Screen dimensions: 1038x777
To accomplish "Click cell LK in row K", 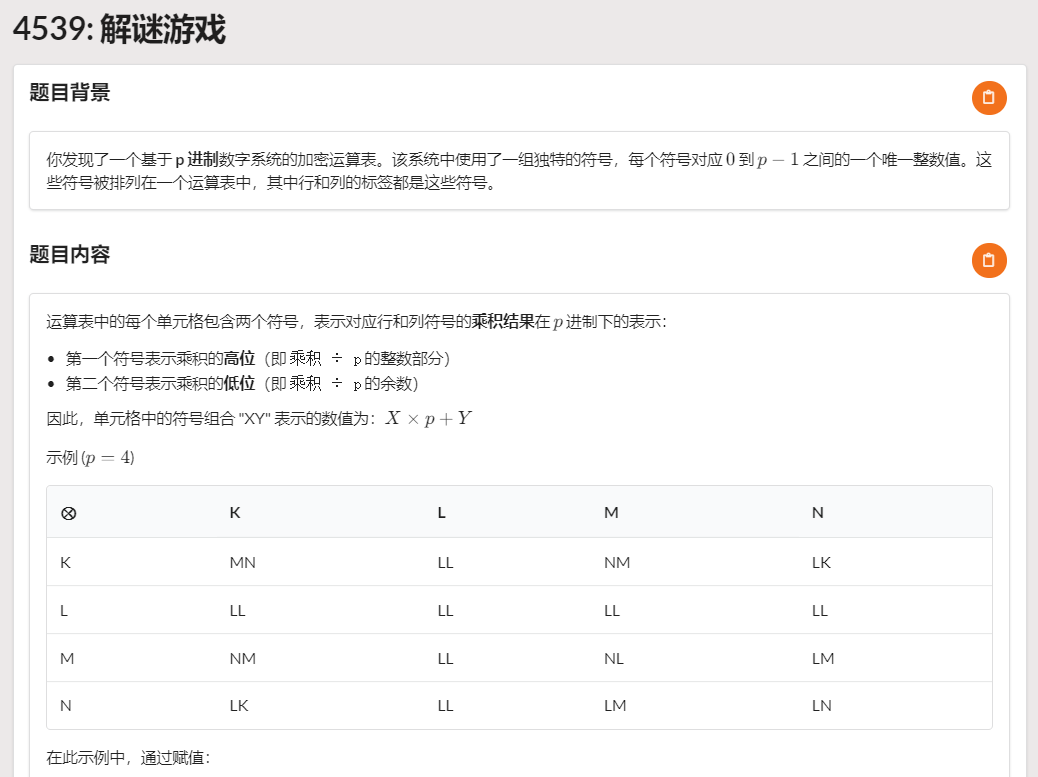I will pyautogui.click(x=821, y=563).
